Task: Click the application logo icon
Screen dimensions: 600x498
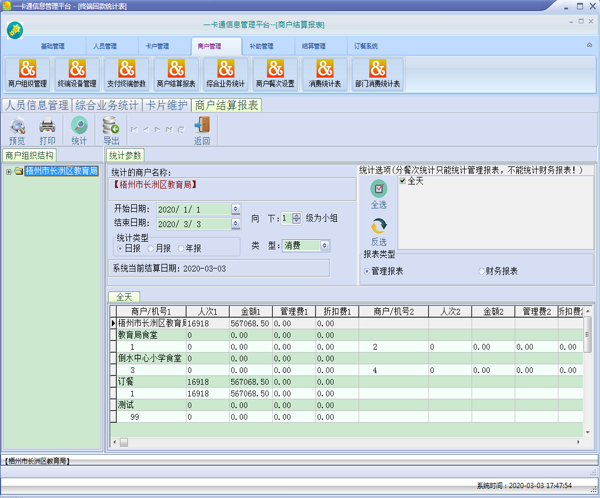Action: [x=15, y=30]
